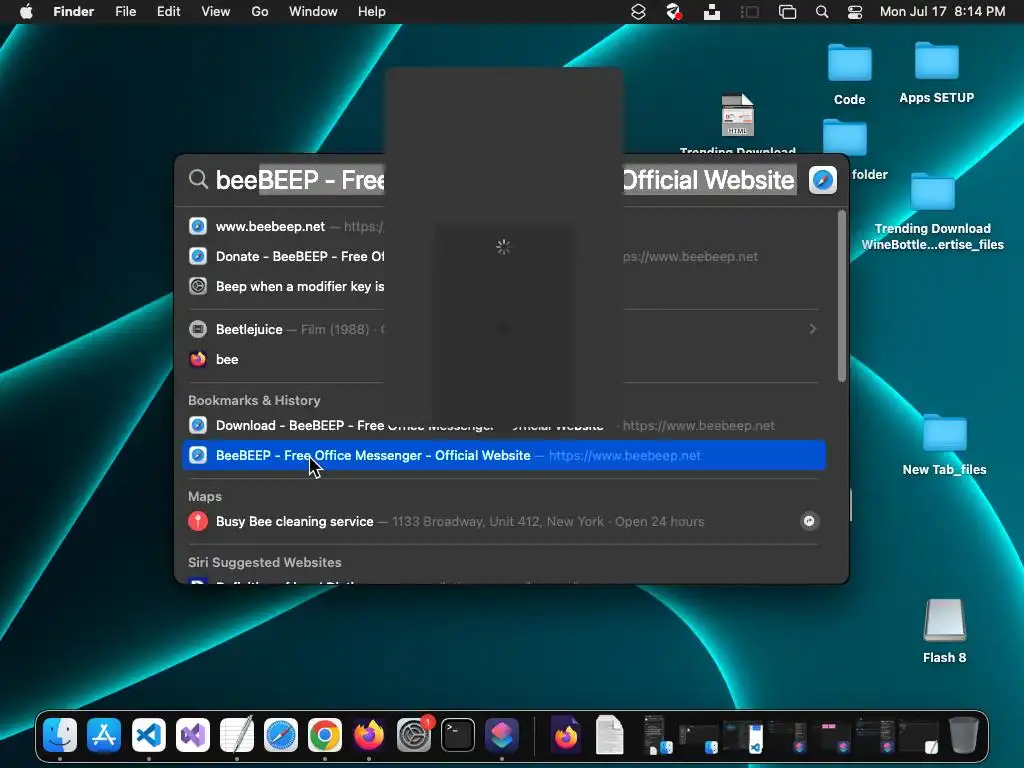Image resolution: width=1024 pixels, height=768 pixels.
Task: Open Terminal from the Dock
Action: (458, 735)
